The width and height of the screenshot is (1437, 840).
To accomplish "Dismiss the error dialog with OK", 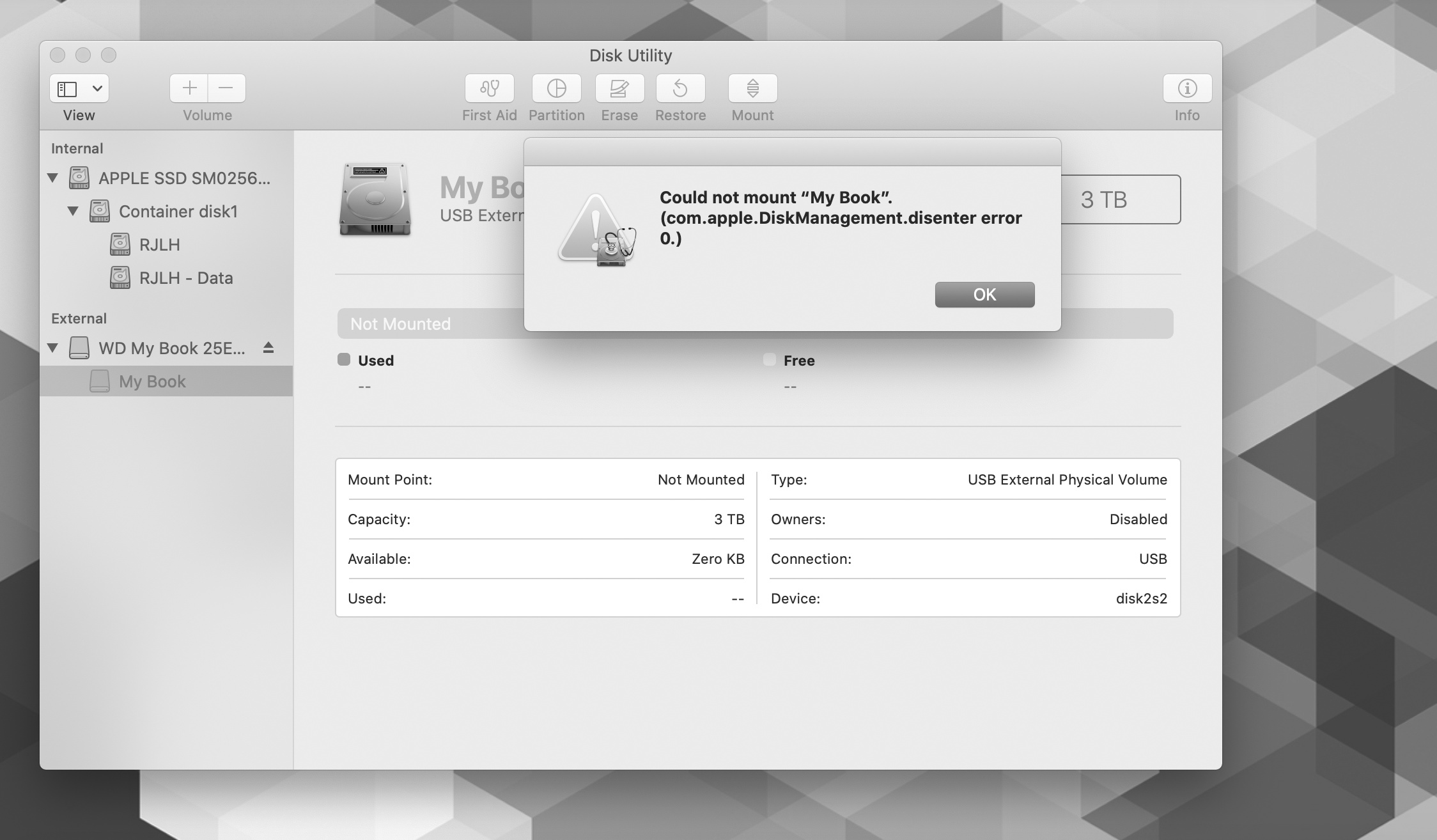I will [984, 295].
